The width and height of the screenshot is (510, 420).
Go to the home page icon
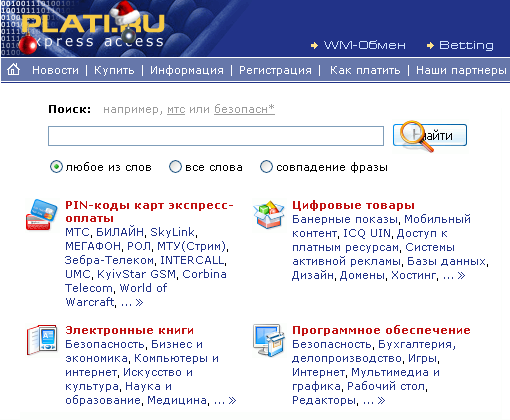(14, 70)
